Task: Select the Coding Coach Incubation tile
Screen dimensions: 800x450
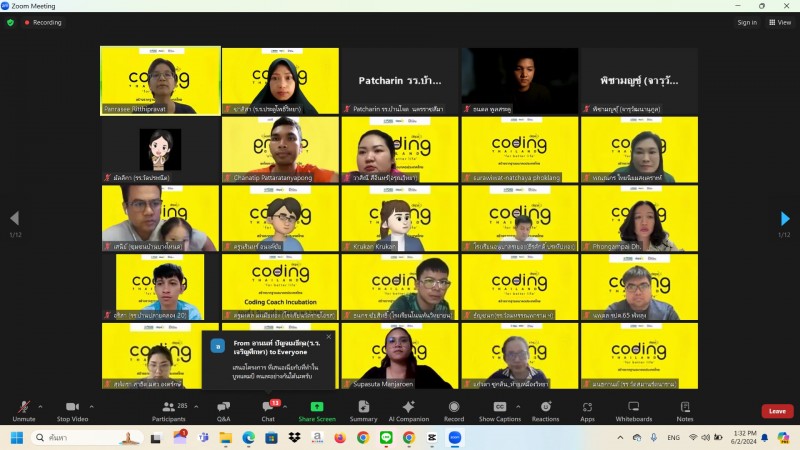Action: (280, 287)
